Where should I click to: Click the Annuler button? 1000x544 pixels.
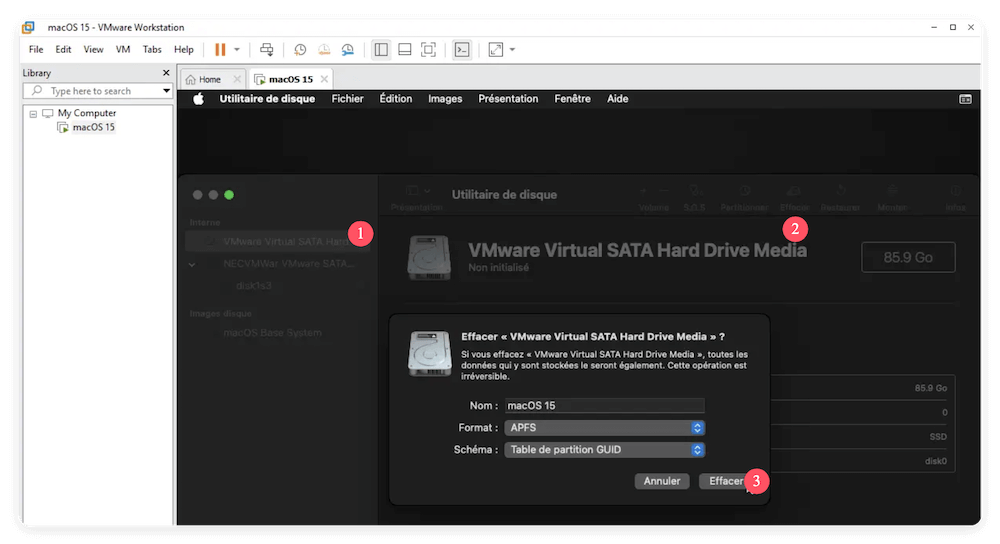[x=661, y=482]
